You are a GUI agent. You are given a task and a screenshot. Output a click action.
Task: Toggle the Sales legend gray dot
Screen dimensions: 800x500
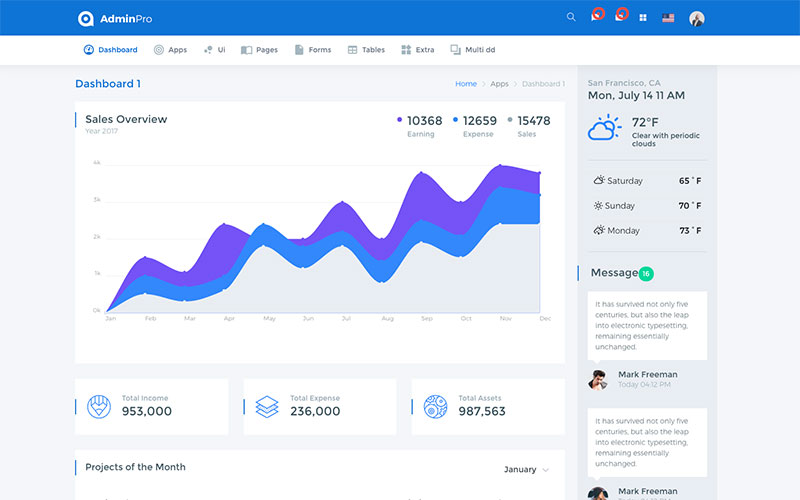[x=510, y=119]
